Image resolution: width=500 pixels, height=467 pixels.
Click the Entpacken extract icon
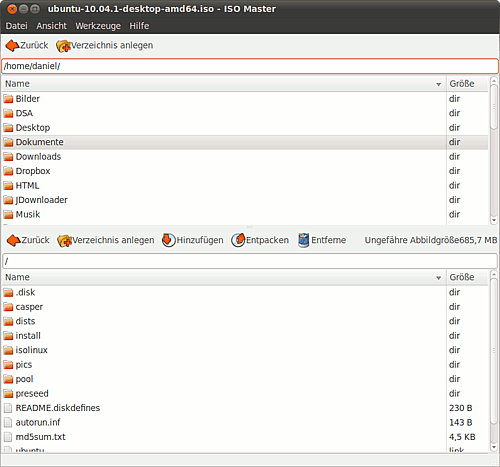[x=238, y=240]
